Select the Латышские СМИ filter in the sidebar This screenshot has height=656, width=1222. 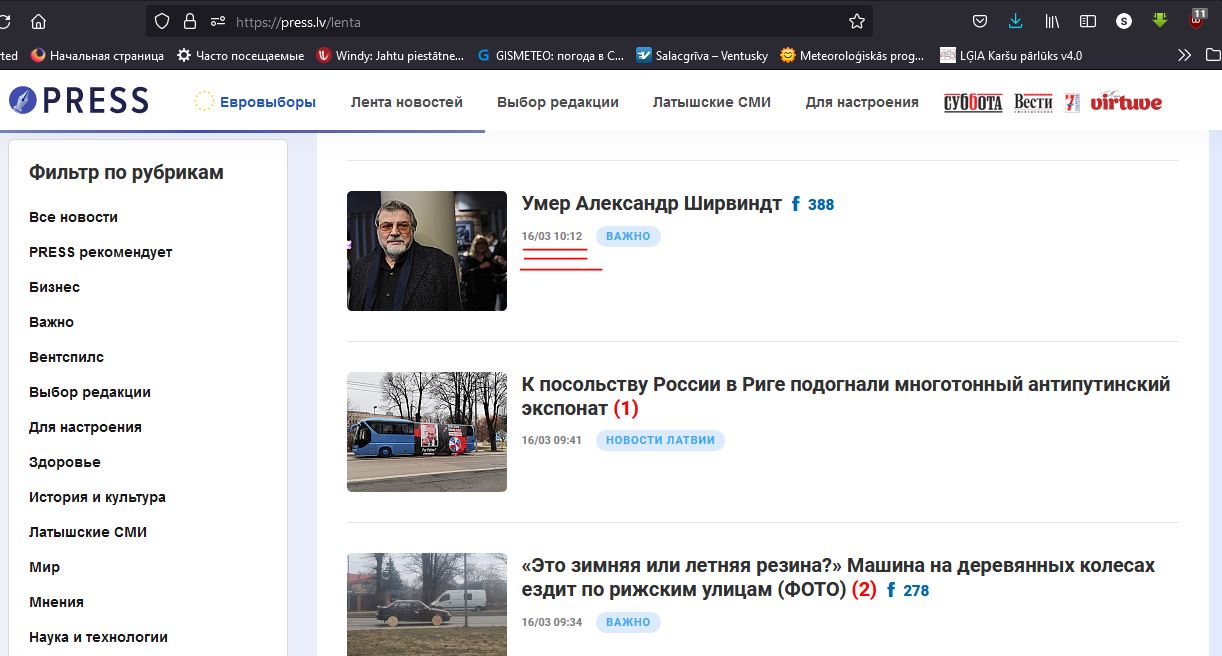tap(88, 532)
